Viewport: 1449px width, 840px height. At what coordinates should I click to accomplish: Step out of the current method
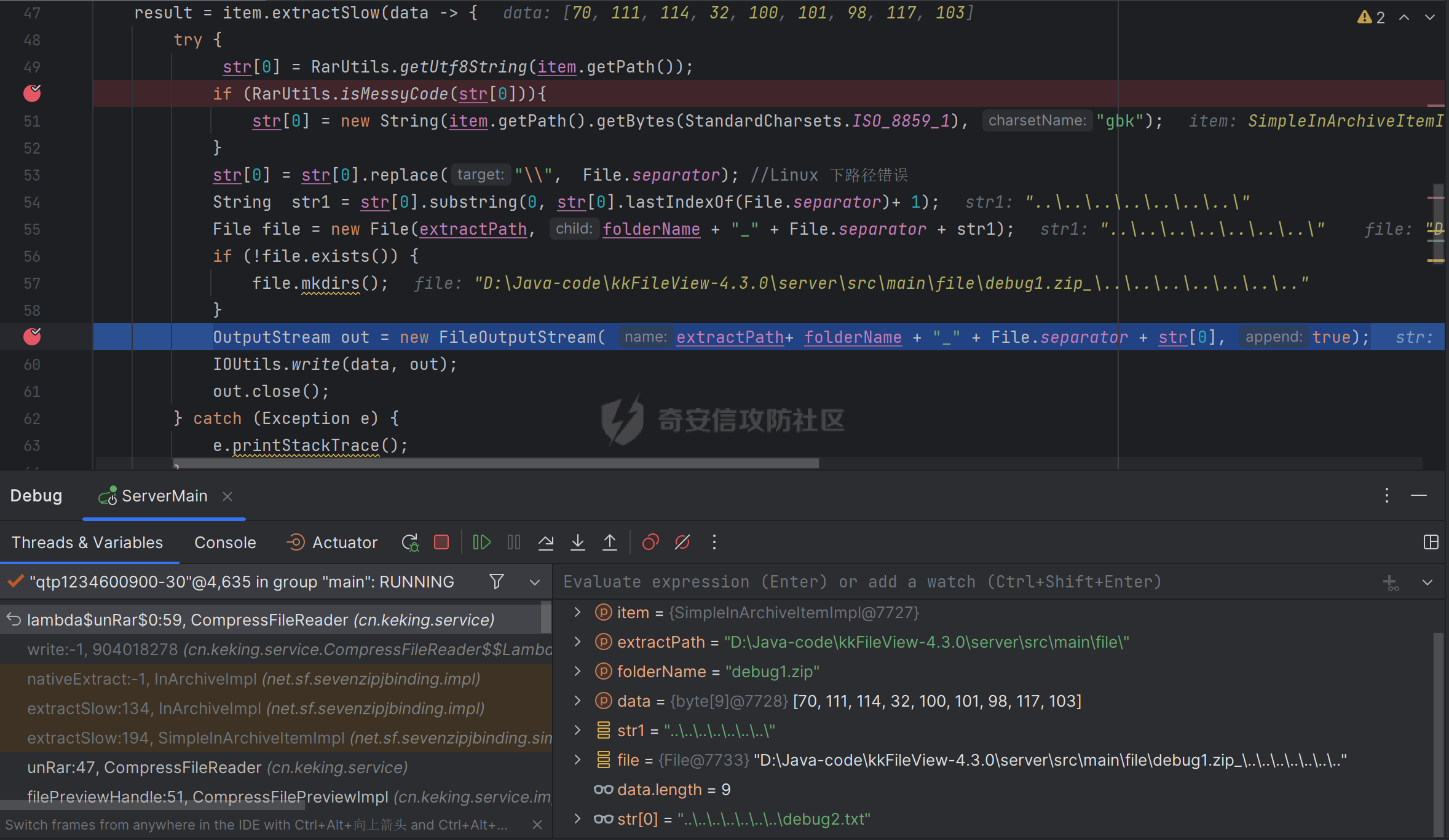click(x=610, y=543)
